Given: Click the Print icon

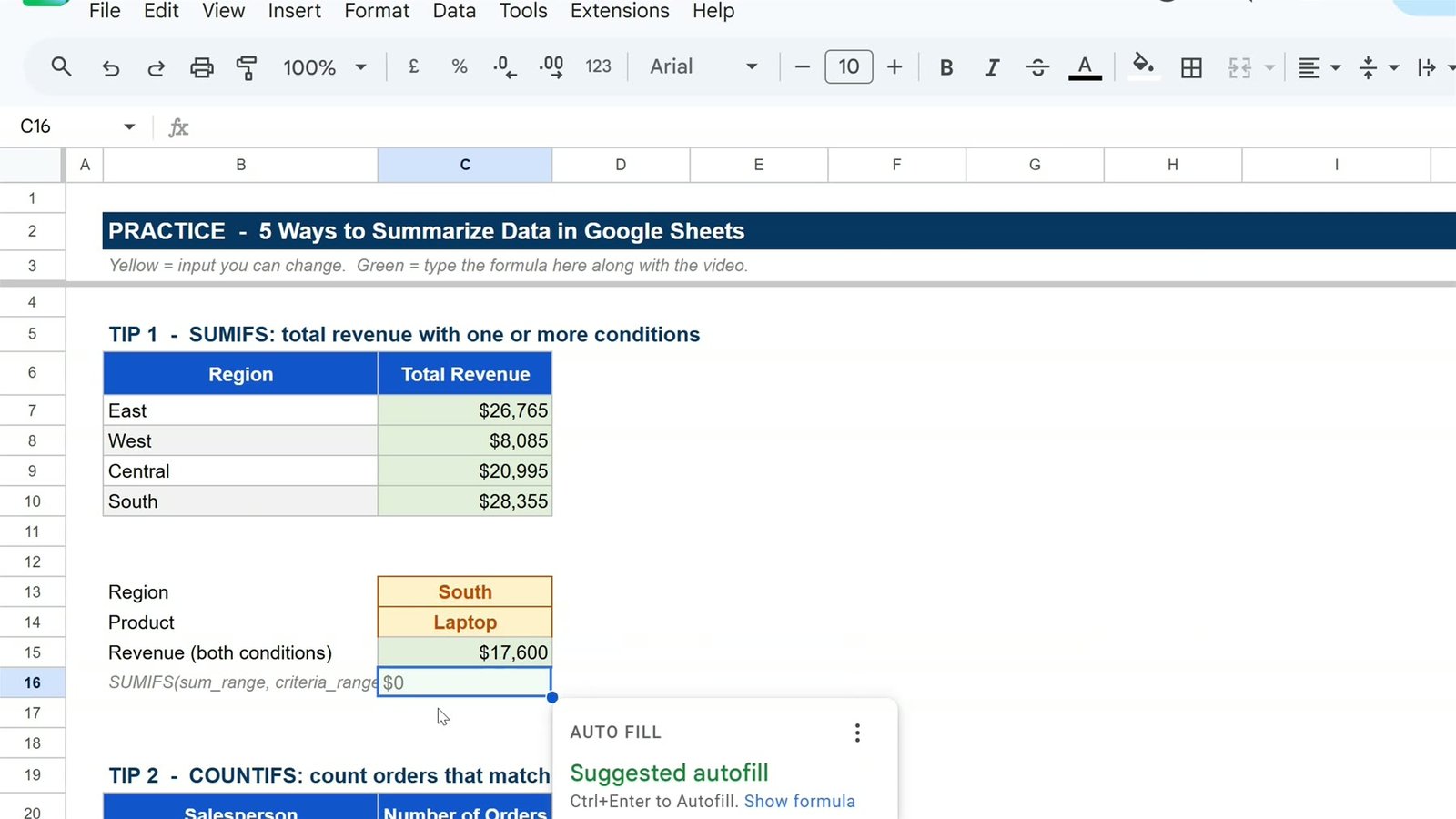Looking at the screenshot, I should tap(201, 67).
